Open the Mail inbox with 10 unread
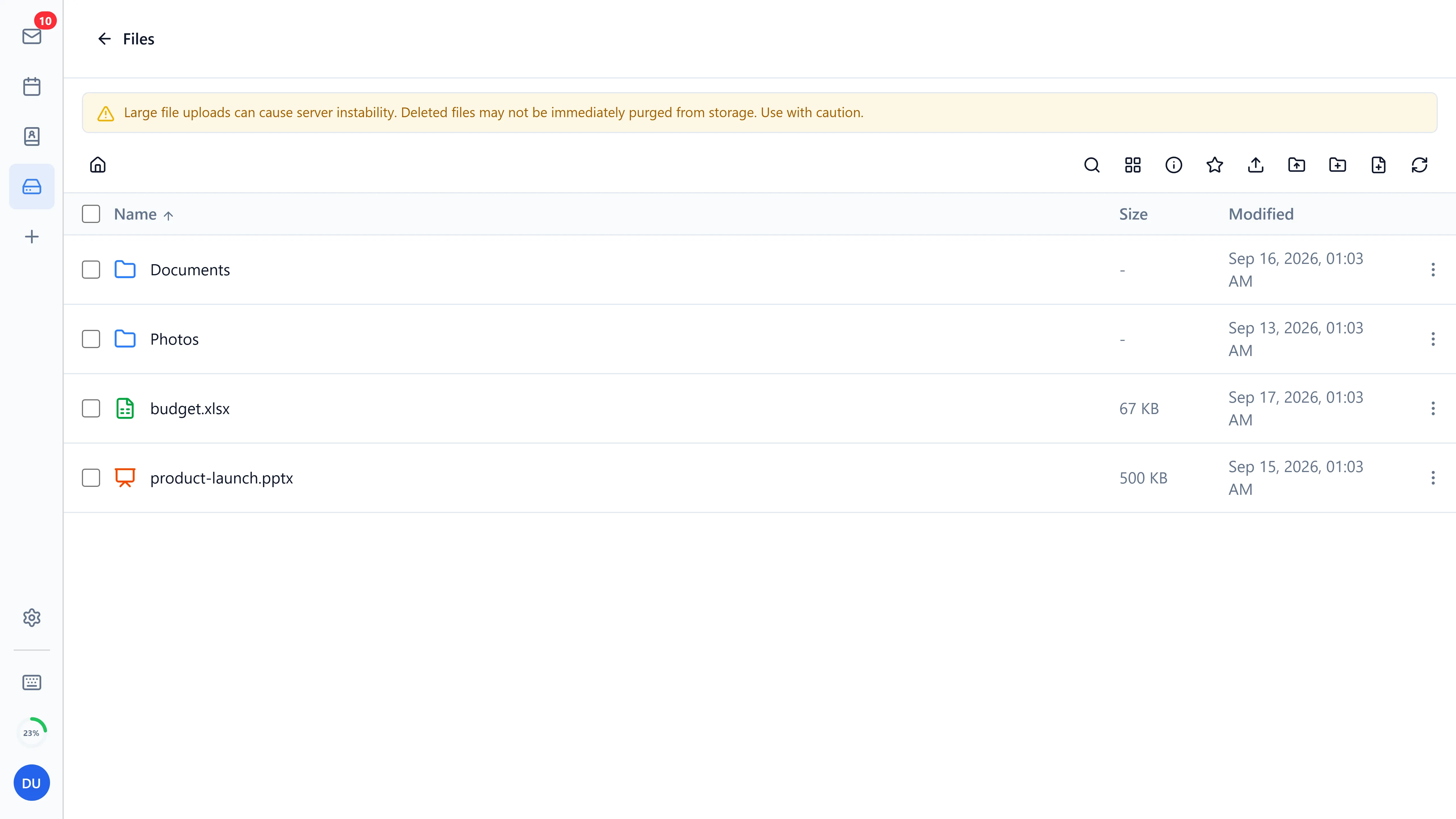The height and width of the screenshot is (819, 1456). [32, 36]
